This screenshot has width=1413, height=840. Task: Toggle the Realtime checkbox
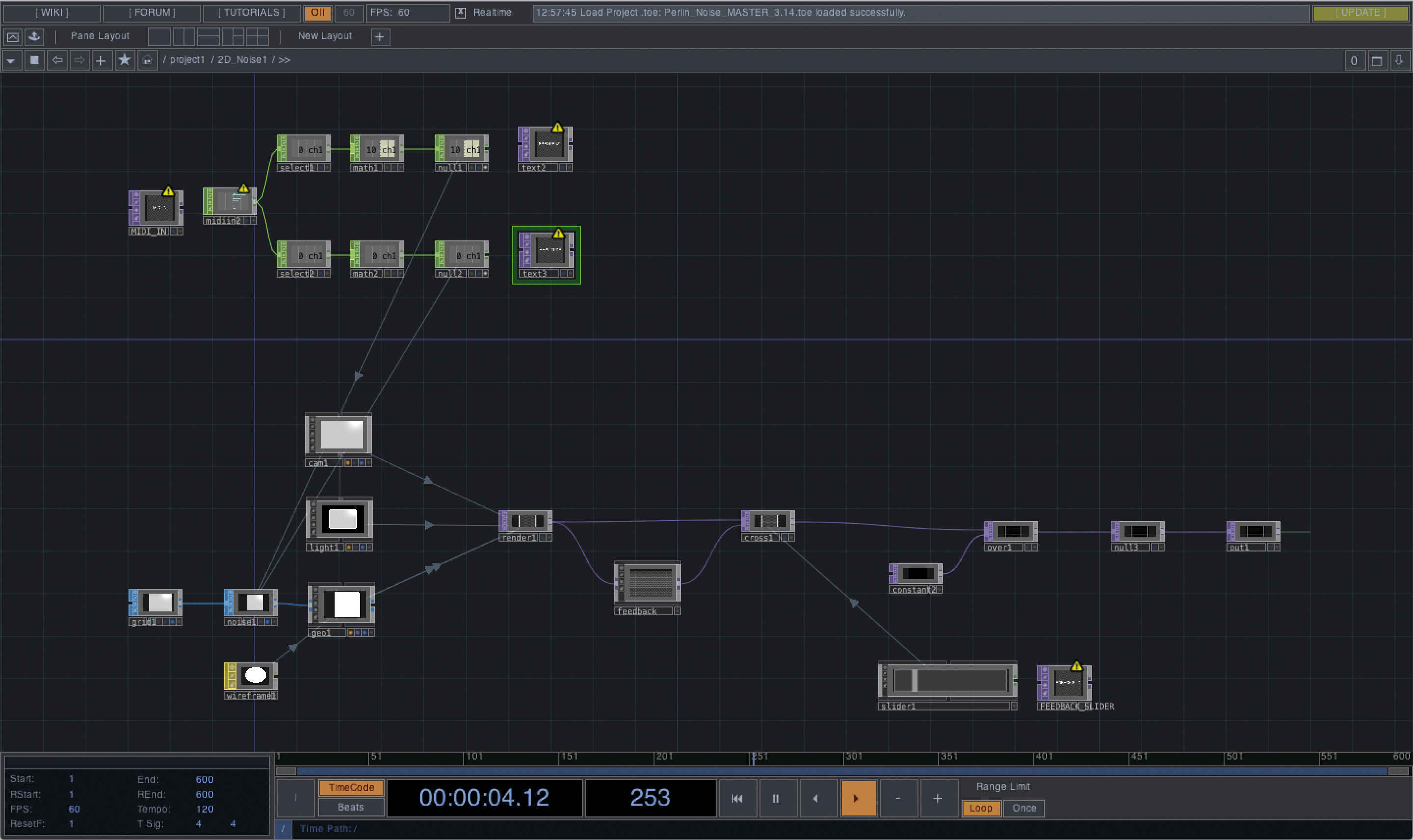pyautogui.click(x=461, y=12)
